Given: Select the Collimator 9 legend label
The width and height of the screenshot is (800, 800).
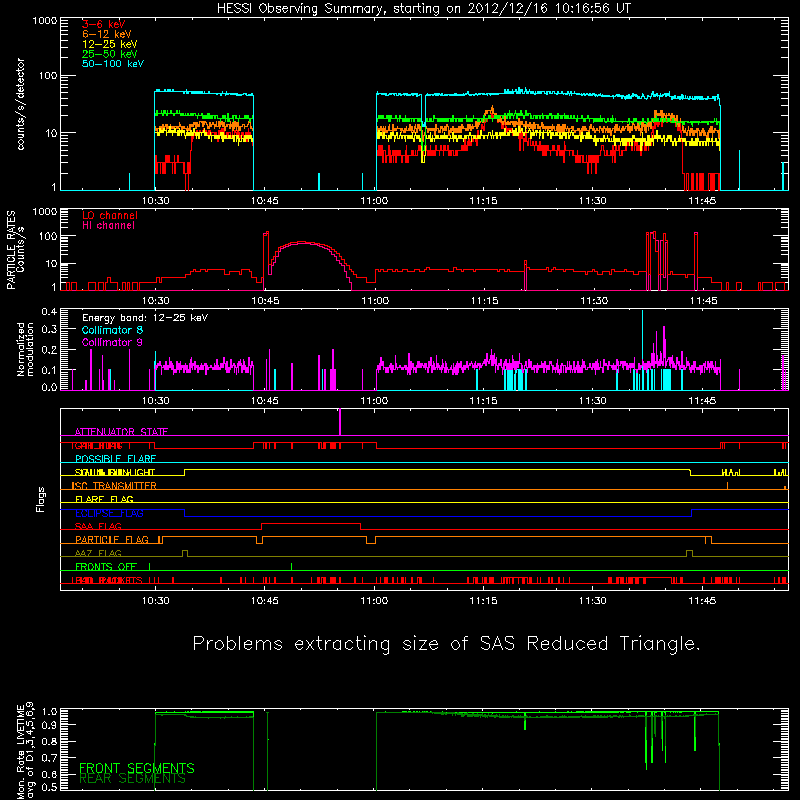Looking at the screenshot, I should click(x=112, y=342).
